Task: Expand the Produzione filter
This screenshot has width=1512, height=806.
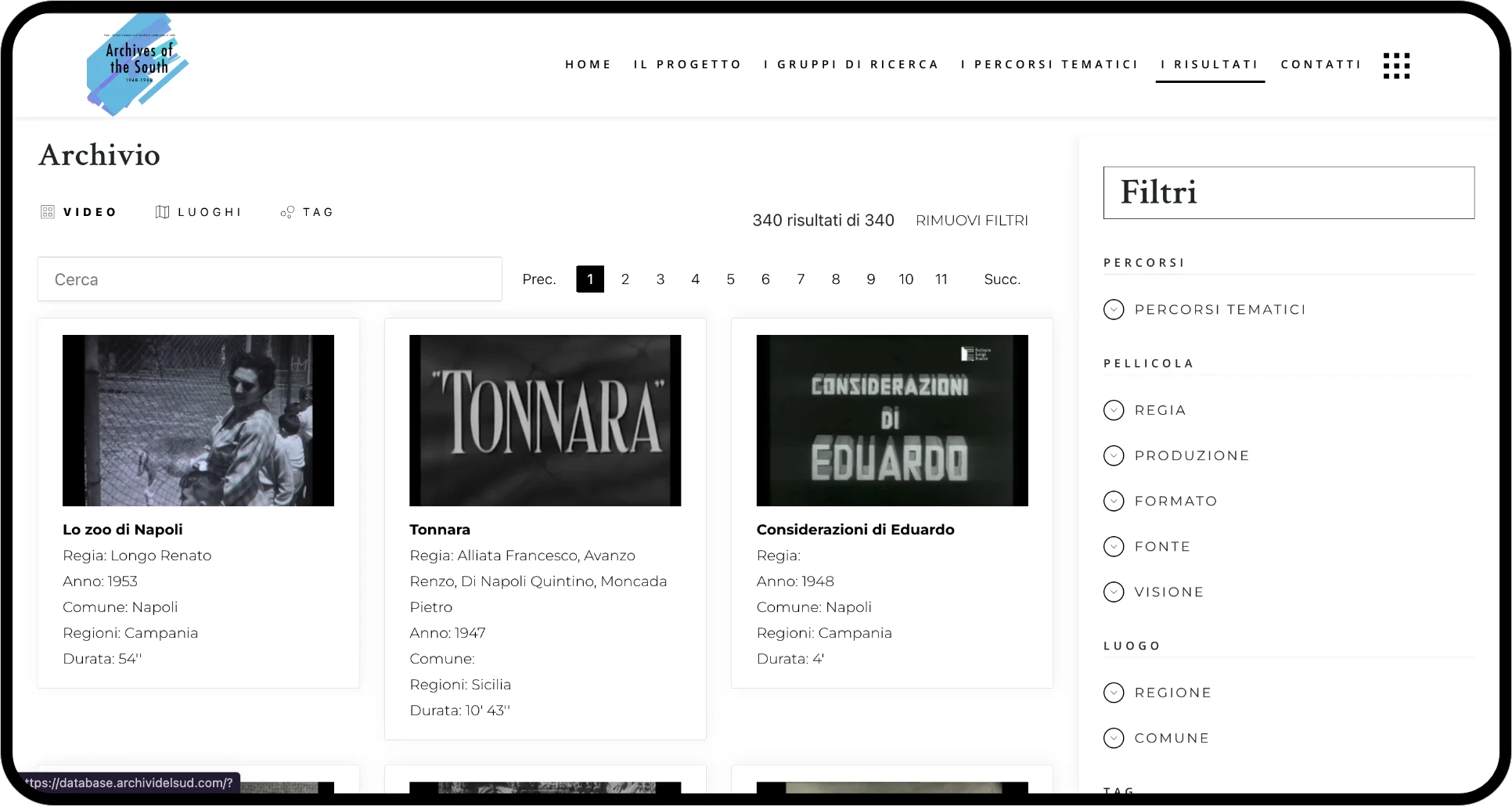Action: click(1114, 455)
